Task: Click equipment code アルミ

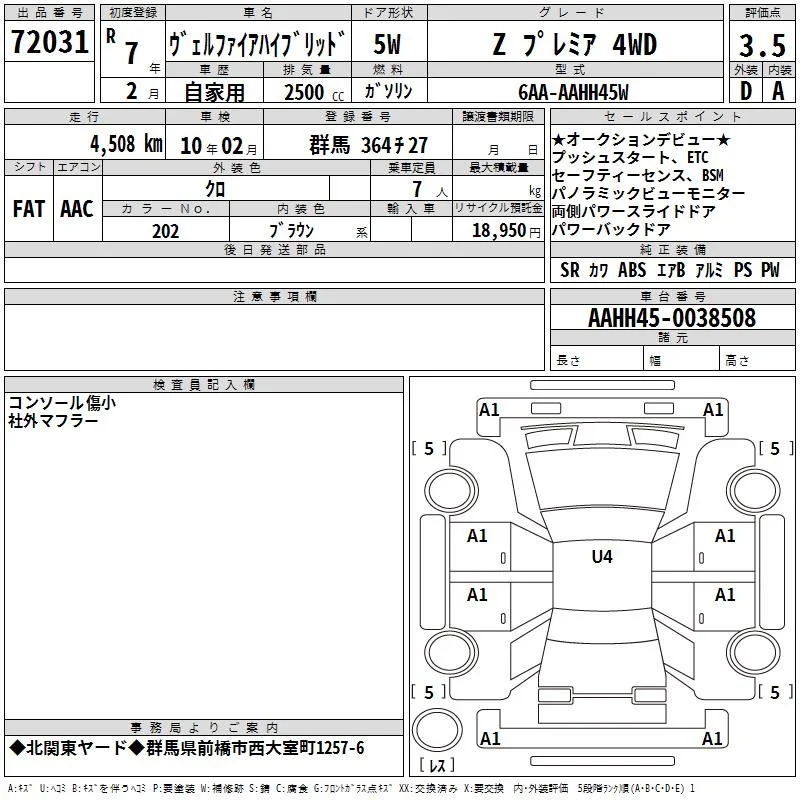Action: point(709,270)
